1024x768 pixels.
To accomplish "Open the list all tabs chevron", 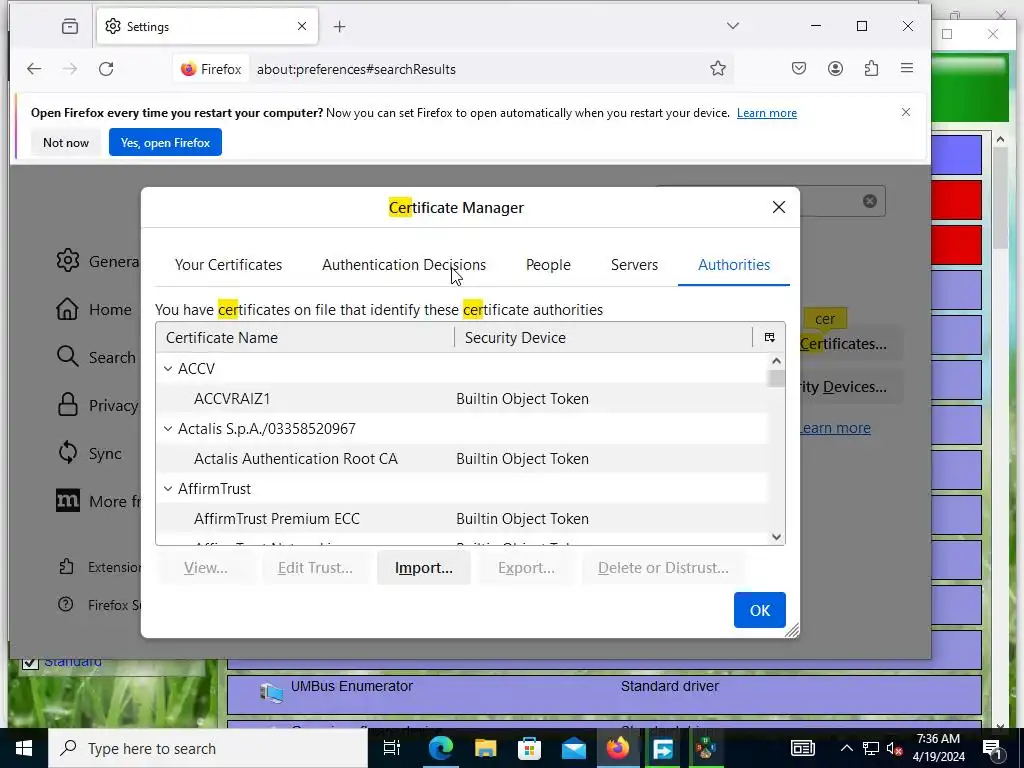I will (733, 26).
